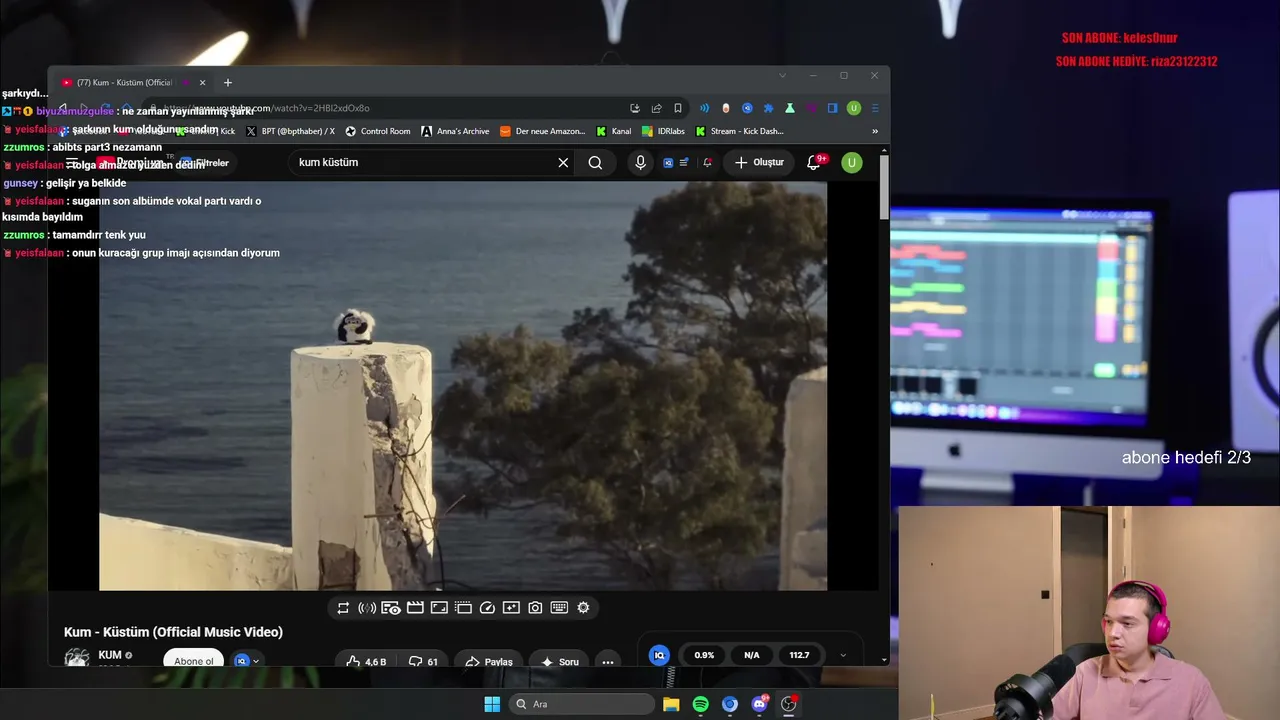Open the Oluştur create menu
Viewport: 1280px width, 720px height.
click(759, 163)
